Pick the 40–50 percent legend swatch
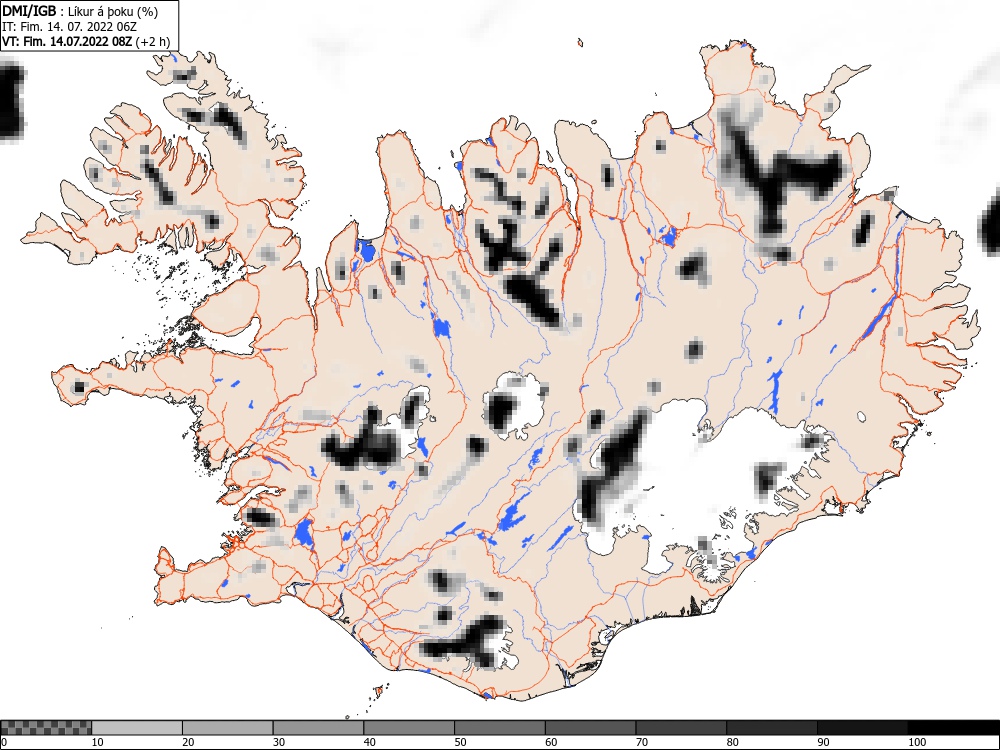 tap(409, 728)
